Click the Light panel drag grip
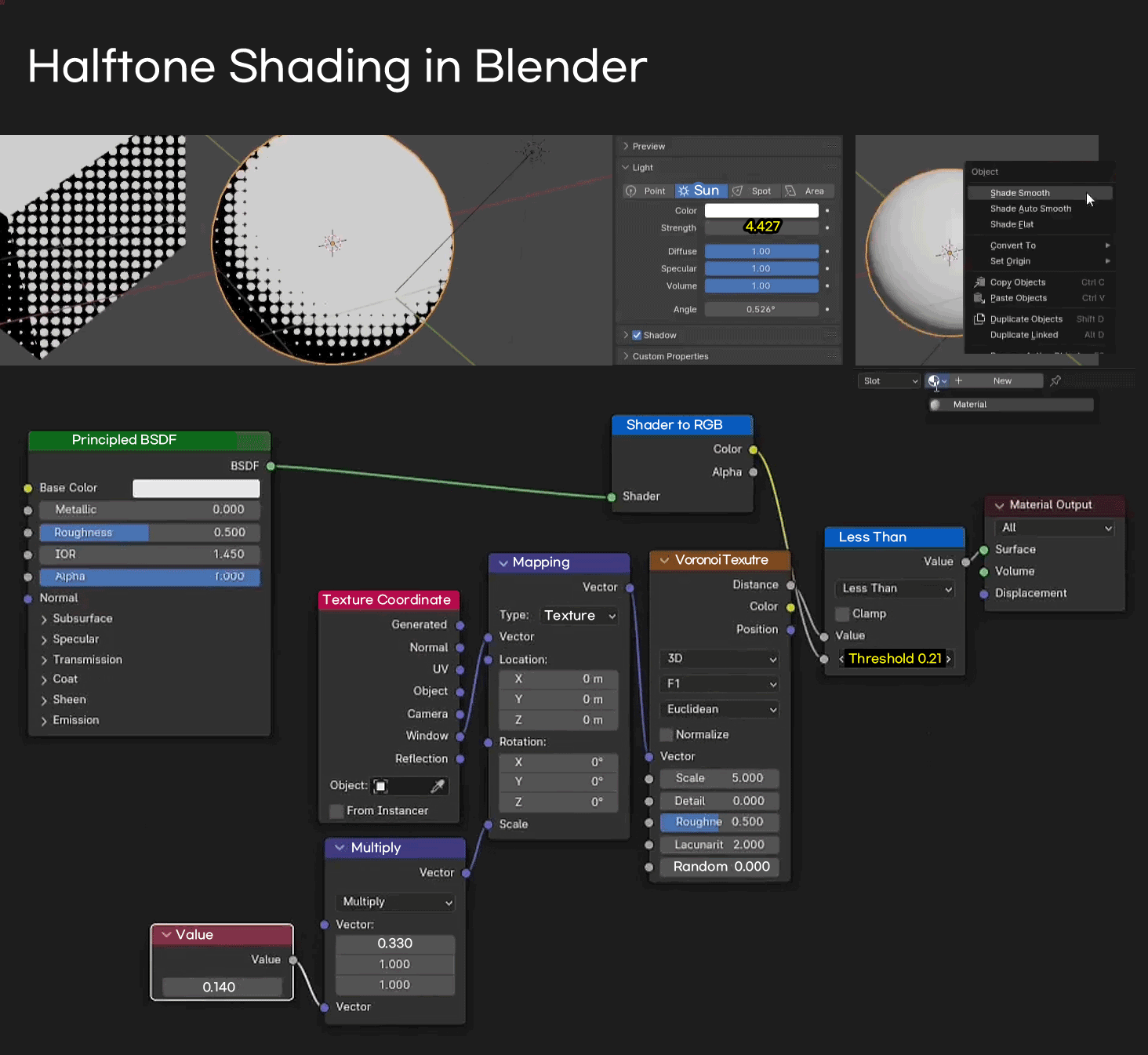1148x1055 pixels. tap(831, 167)
